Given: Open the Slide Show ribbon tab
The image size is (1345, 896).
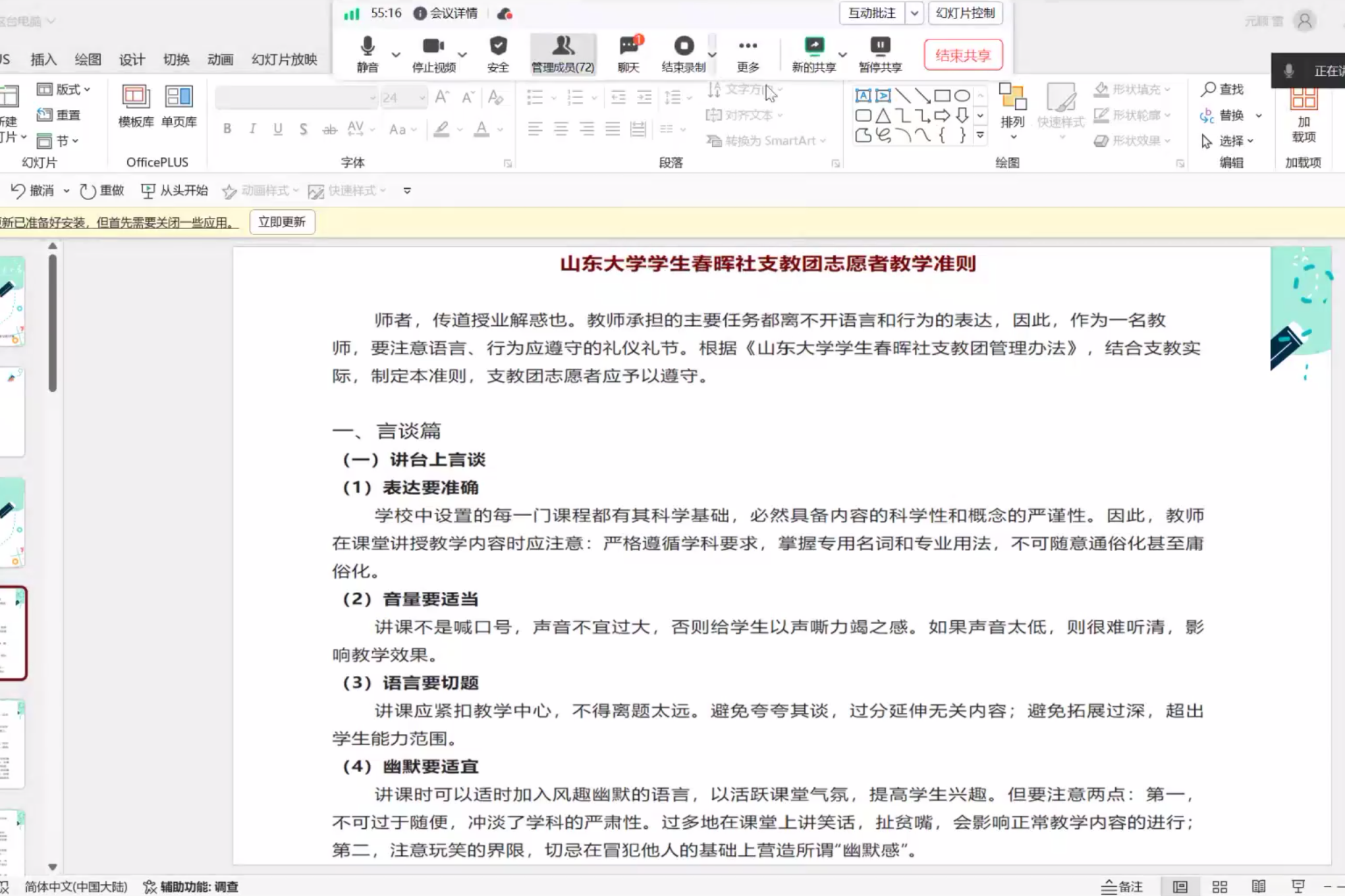Looking at the screenshot, I should [x=284, y=59].
